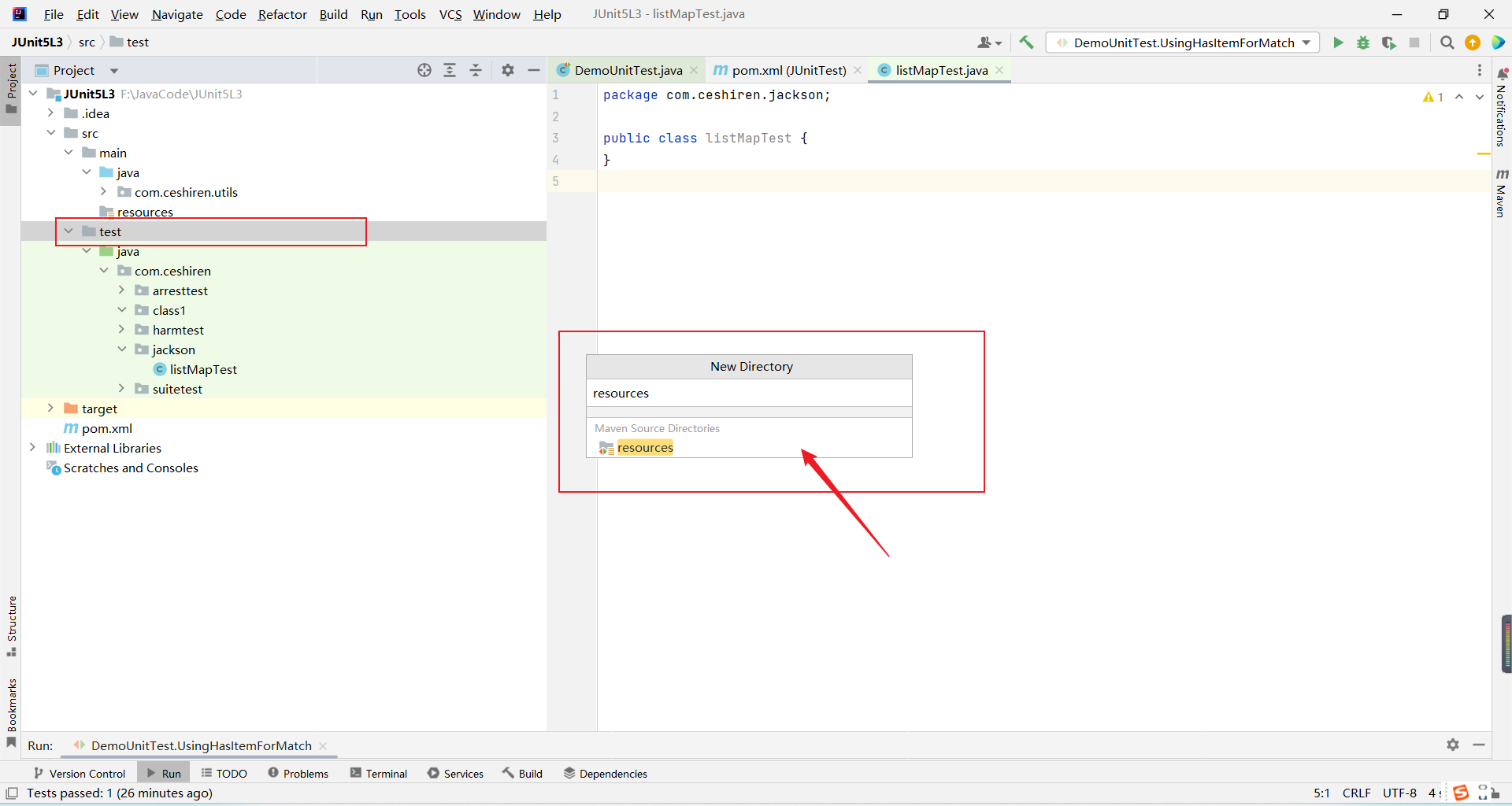Image resolution: width=1512 pixels, height=806 pixels.
Task: Click the New Directory name input field
Action: pyautogui.click(x=748, y=394)
